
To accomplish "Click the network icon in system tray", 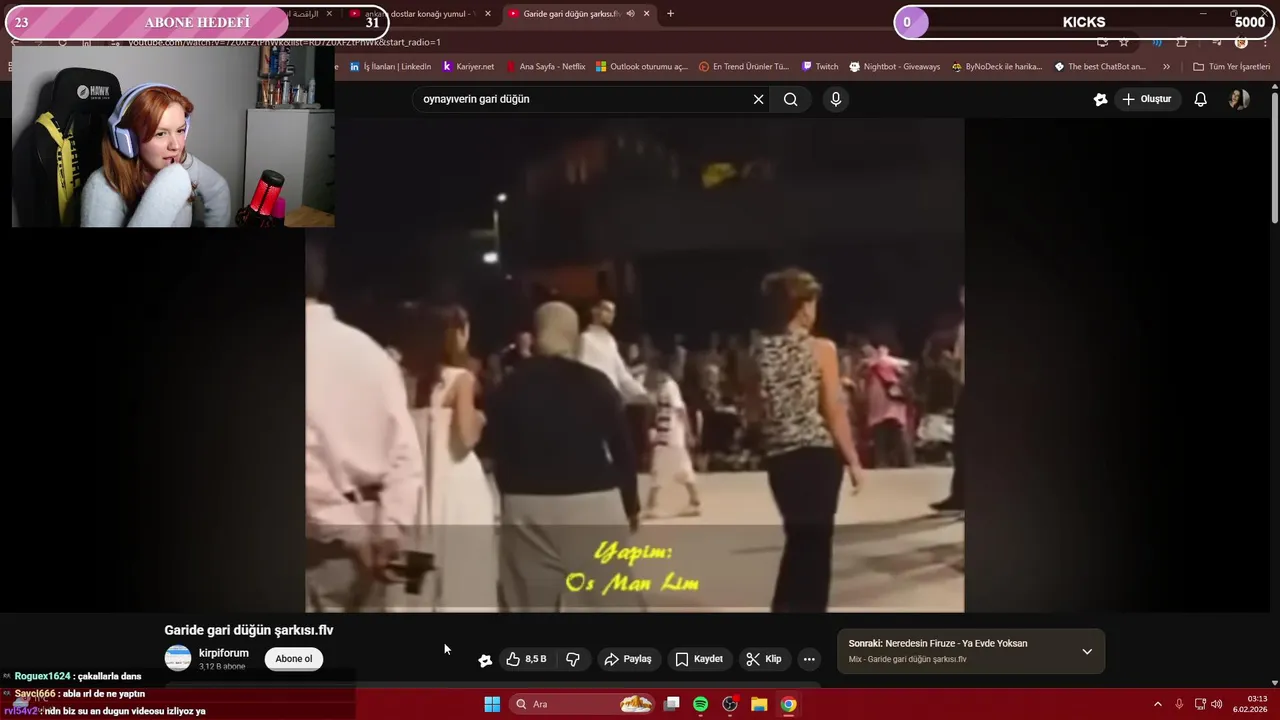I will click(1200, 704).
